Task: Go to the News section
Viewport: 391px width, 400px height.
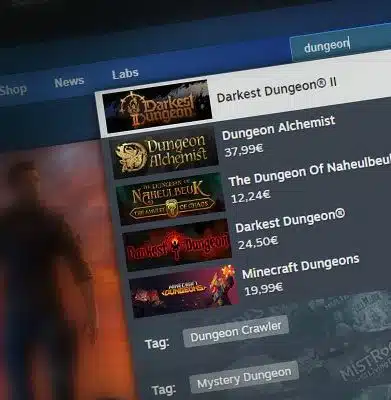Action: (69, 82)
